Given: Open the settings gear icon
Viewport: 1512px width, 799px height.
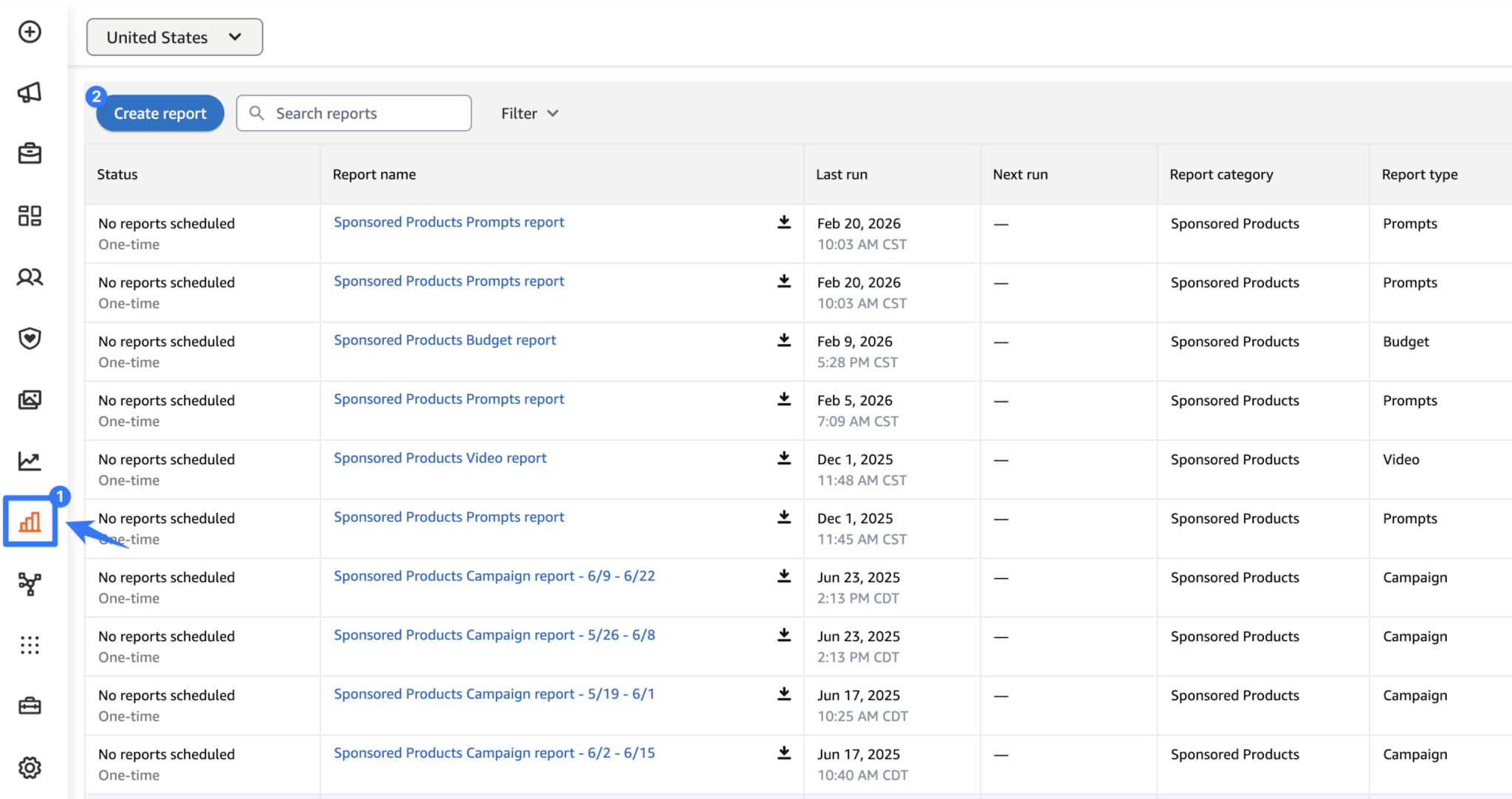Looking at the screenshot, I should (30, 768).
